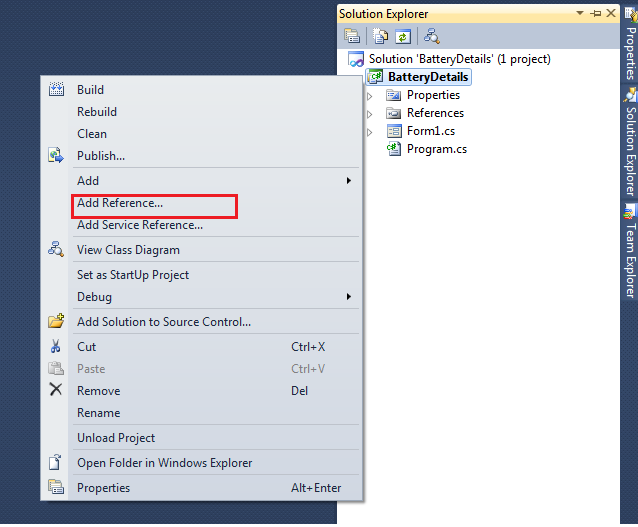
Task: Select Remove from the context menu
Action: pyautogui.click(x=98, y=391)
